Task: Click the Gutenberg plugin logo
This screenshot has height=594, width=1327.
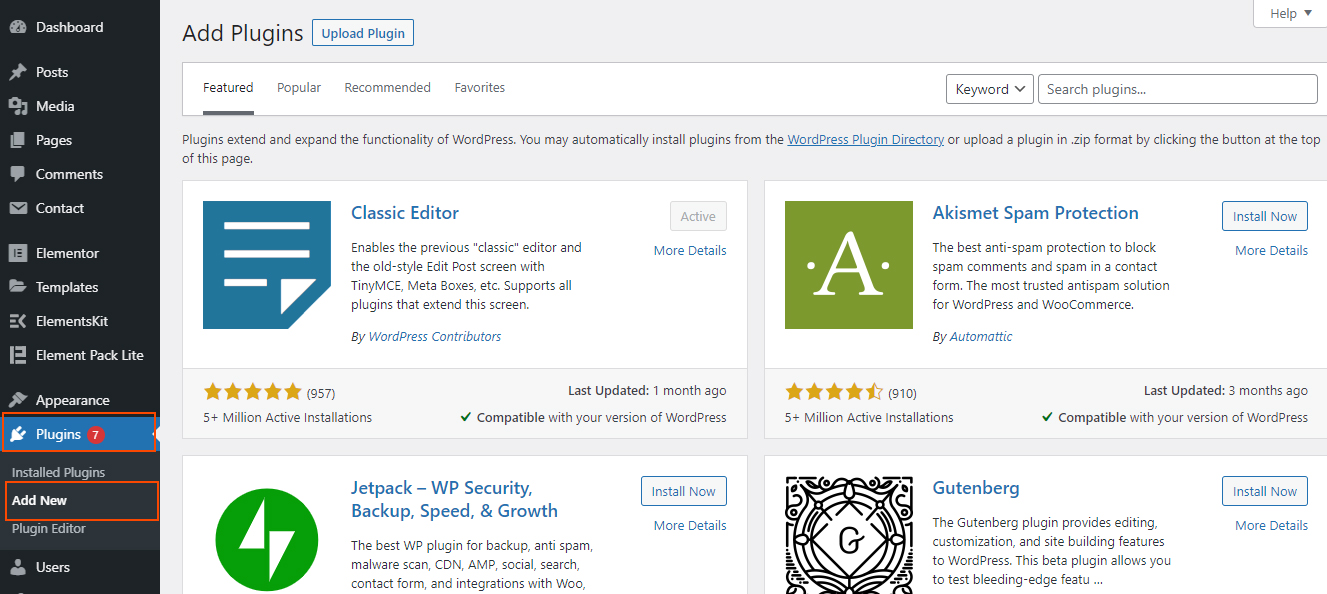Action: (x=849, y=535)
